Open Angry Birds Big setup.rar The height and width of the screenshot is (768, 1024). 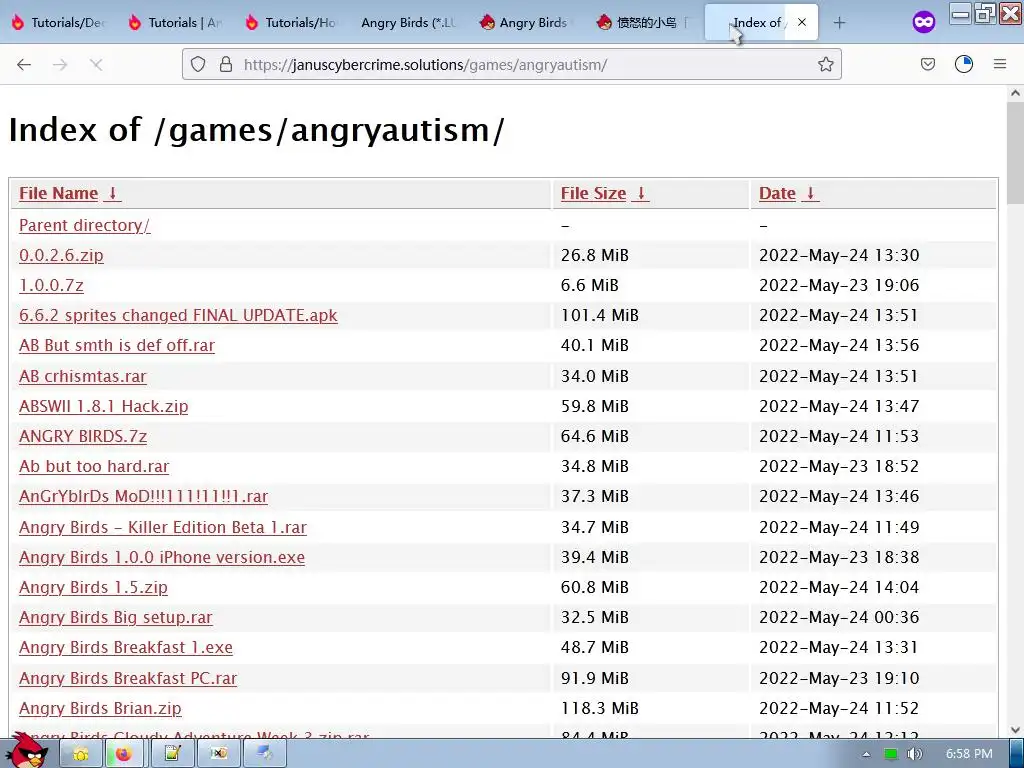point(116,617)
